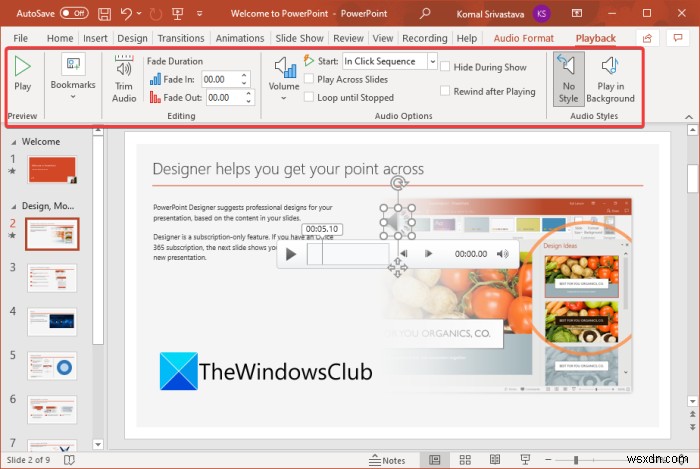Viewport: 700px width, 469px height.
Task: Open the Recording tab
Action: pyautogui.click(x=425, y=38)
